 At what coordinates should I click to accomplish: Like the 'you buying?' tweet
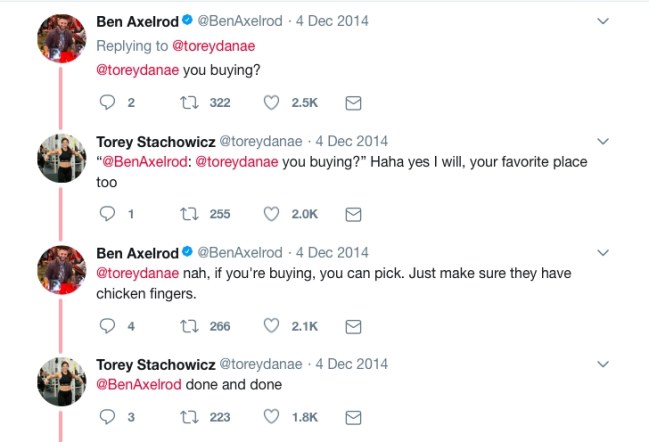point(271,102)
